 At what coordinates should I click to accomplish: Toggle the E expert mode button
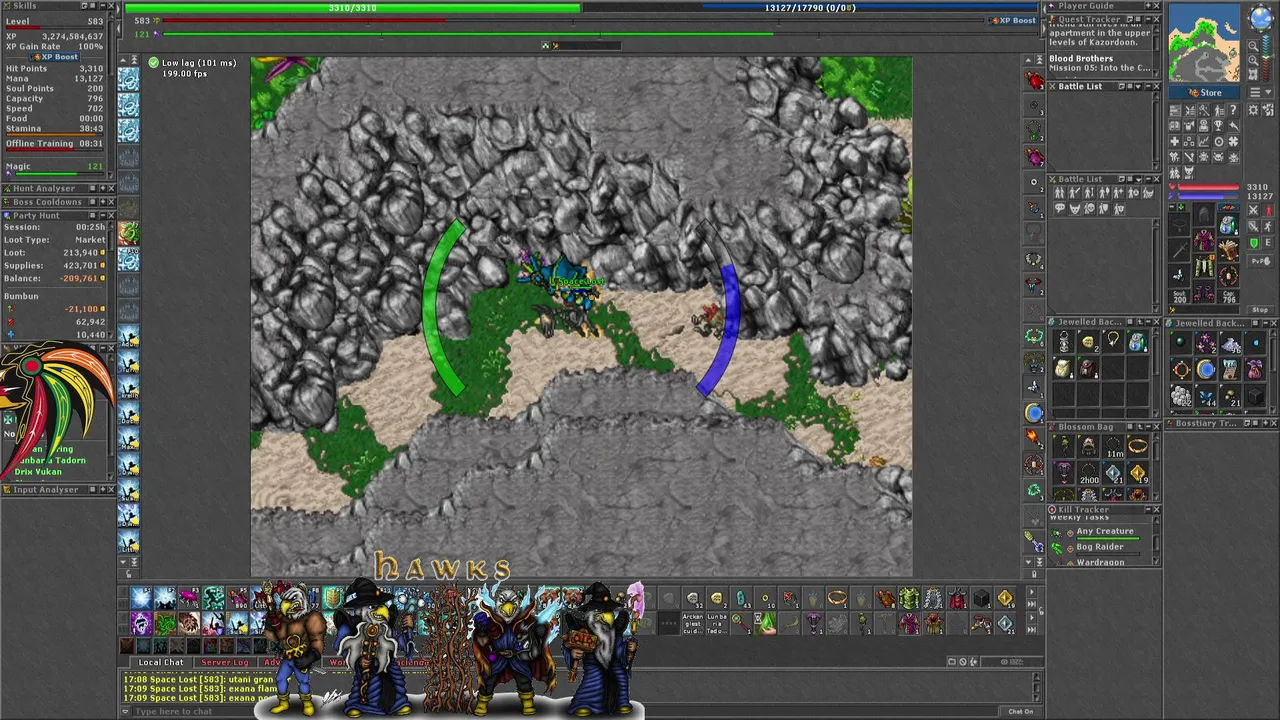(1268, 243)
